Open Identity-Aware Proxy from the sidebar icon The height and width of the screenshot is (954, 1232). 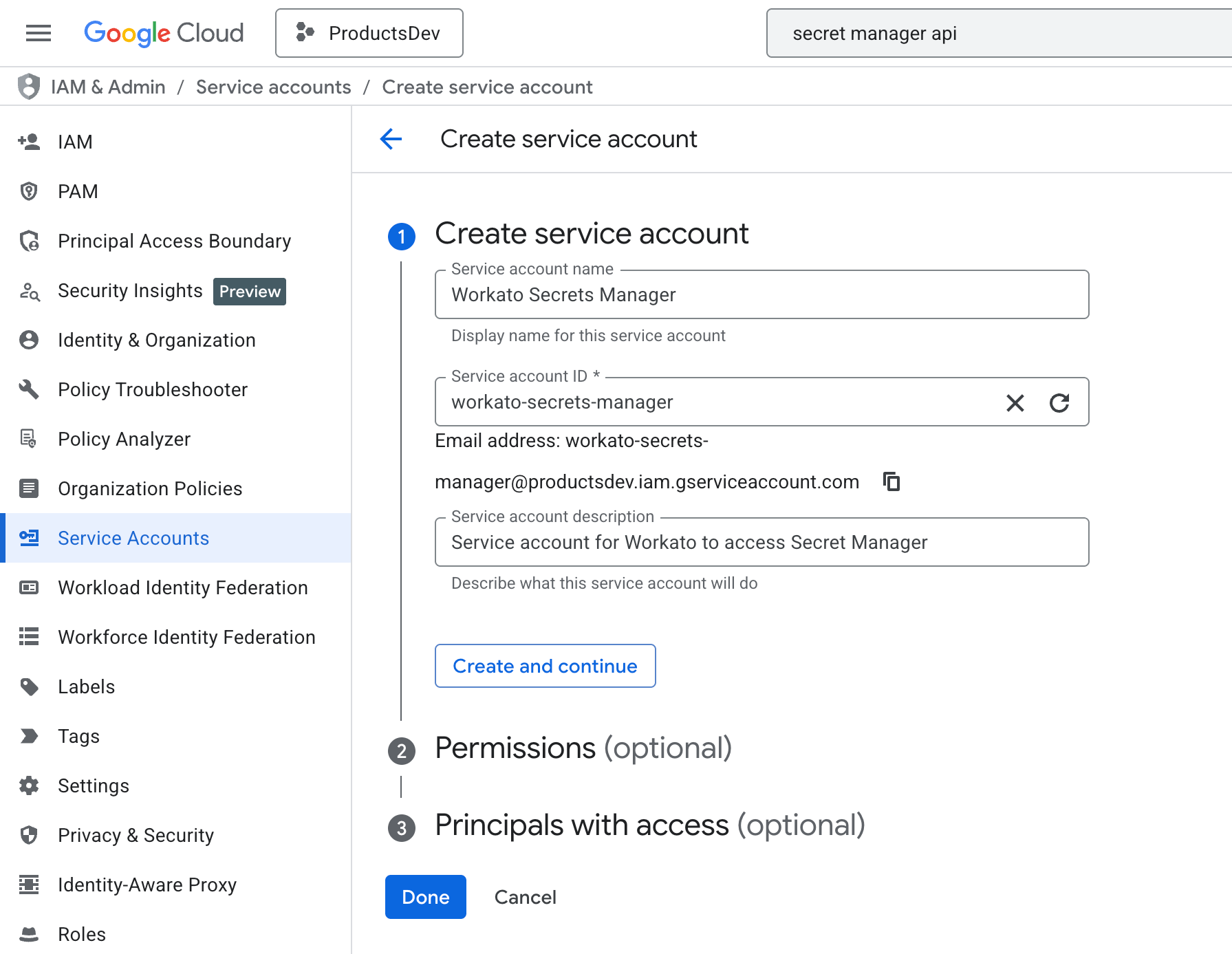28,885
